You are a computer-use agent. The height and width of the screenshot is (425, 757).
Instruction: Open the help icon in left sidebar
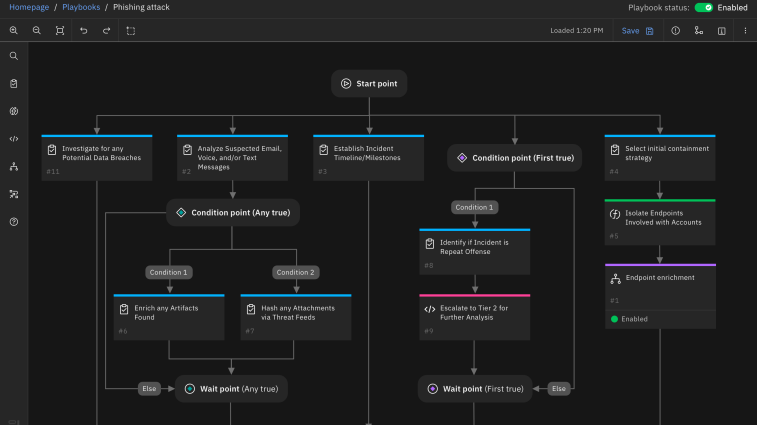14,222
